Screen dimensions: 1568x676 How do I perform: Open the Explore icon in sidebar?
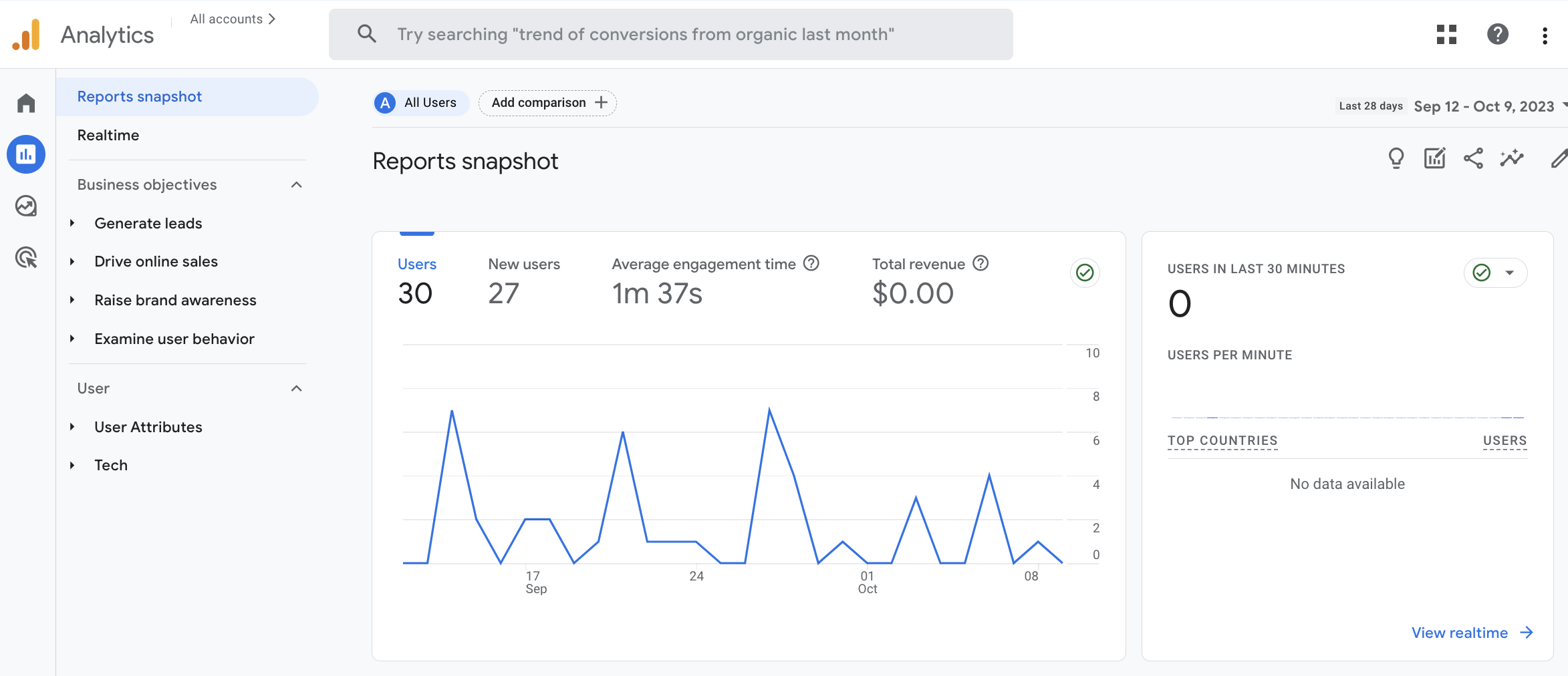click(26, 206)
